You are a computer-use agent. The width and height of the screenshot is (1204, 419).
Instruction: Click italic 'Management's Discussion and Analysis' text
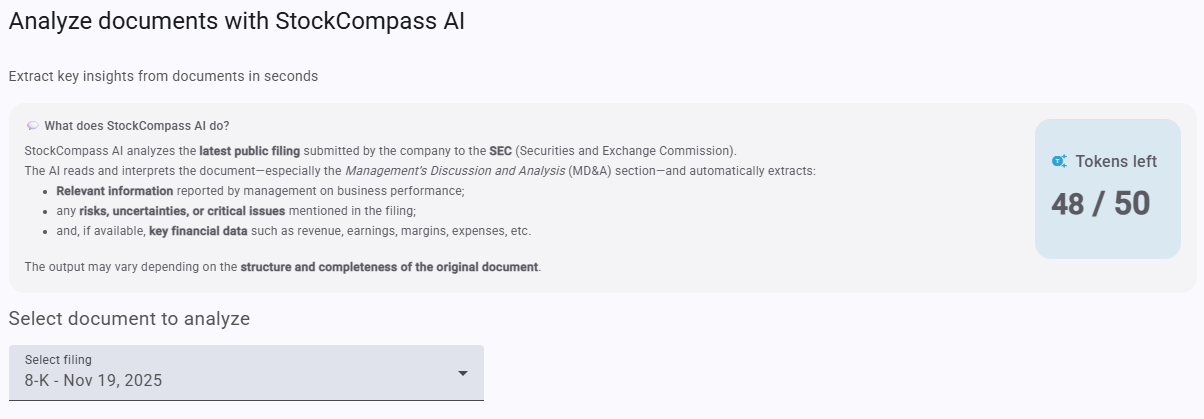click(x=453, y=171)
